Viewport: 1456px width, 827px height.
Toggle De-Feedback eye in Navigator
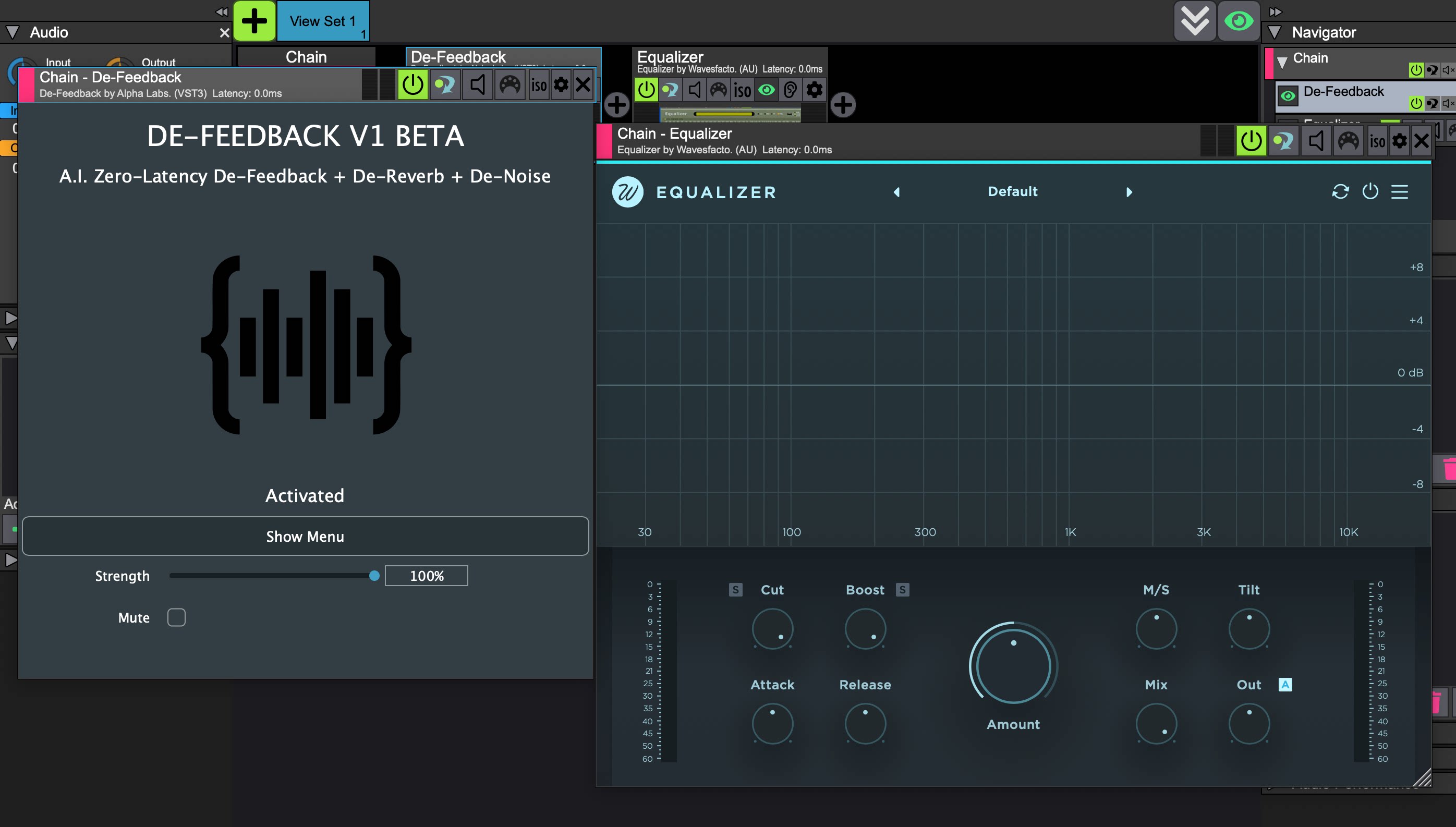(1288, 96)
